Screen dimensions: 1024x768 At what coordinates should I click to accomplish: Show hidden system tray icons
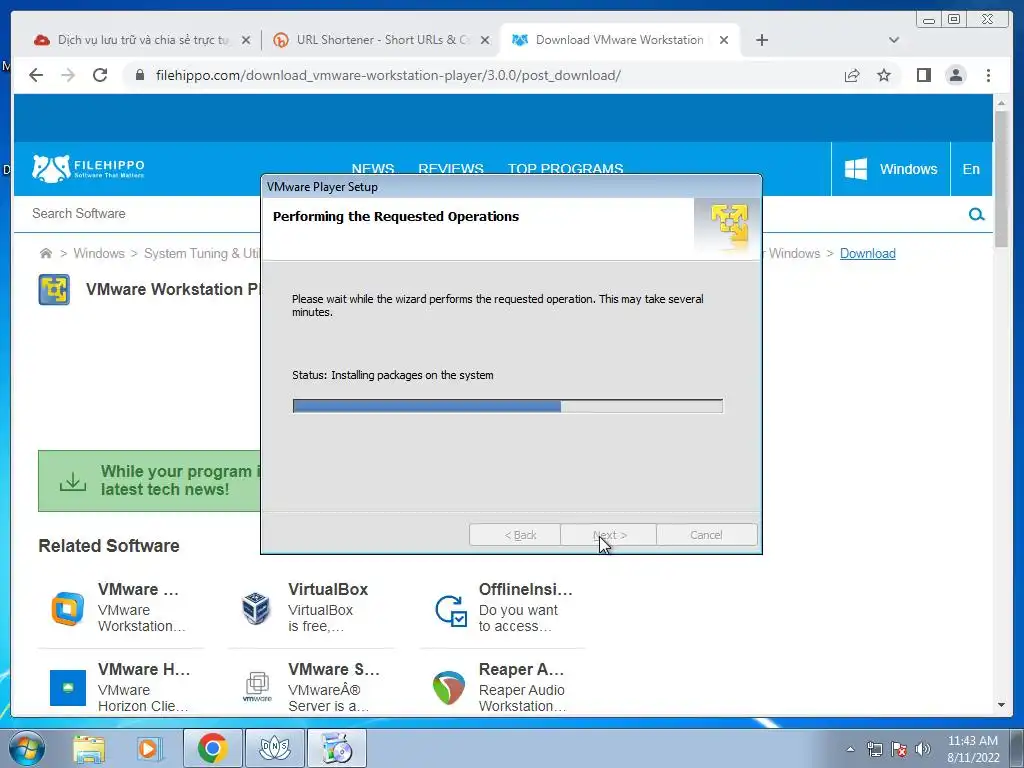point(850,749)
